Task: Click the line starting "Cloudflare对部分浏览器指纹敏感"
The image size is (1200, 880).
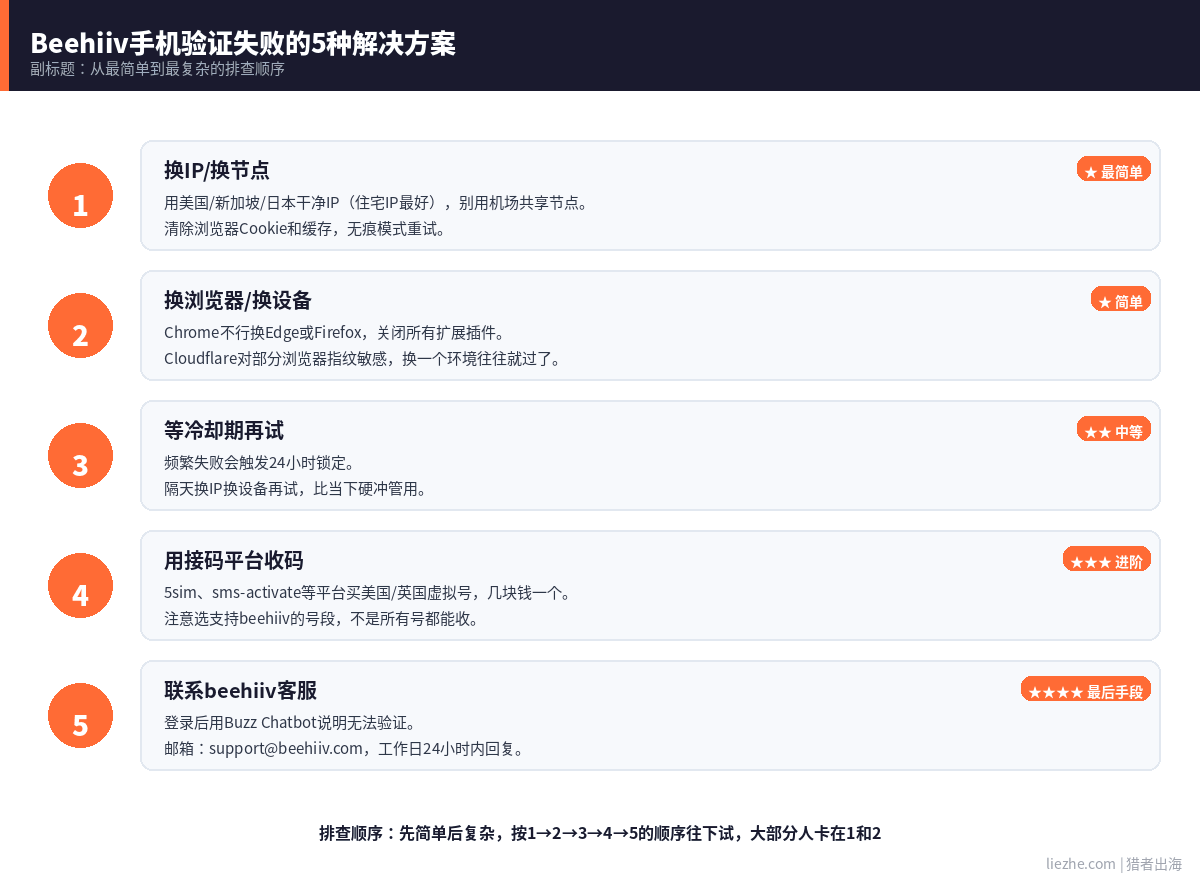Action: tap(364, 358)
